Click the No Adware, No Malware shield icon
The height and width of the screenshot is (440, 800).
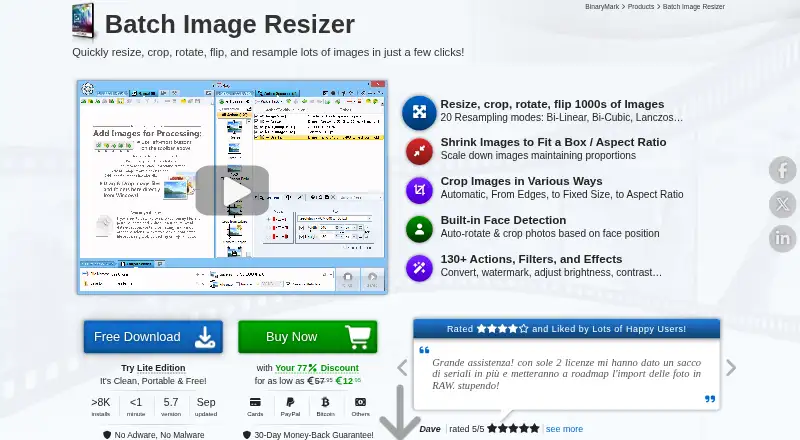pos(107,435)
